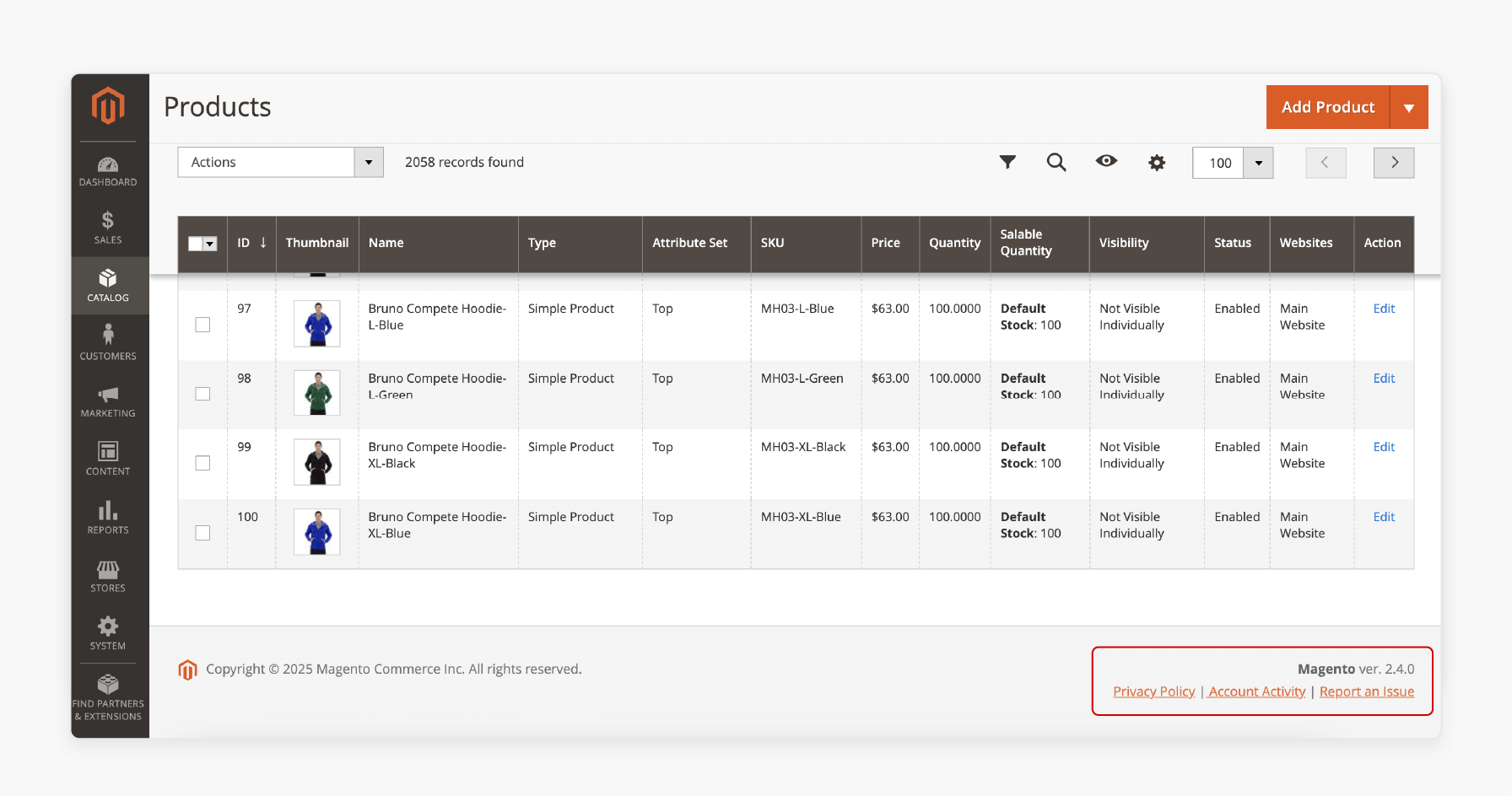Screen dimensions: 1512x796
Task: Sort by the Quantity column header
Action: [x=955, y=243]
